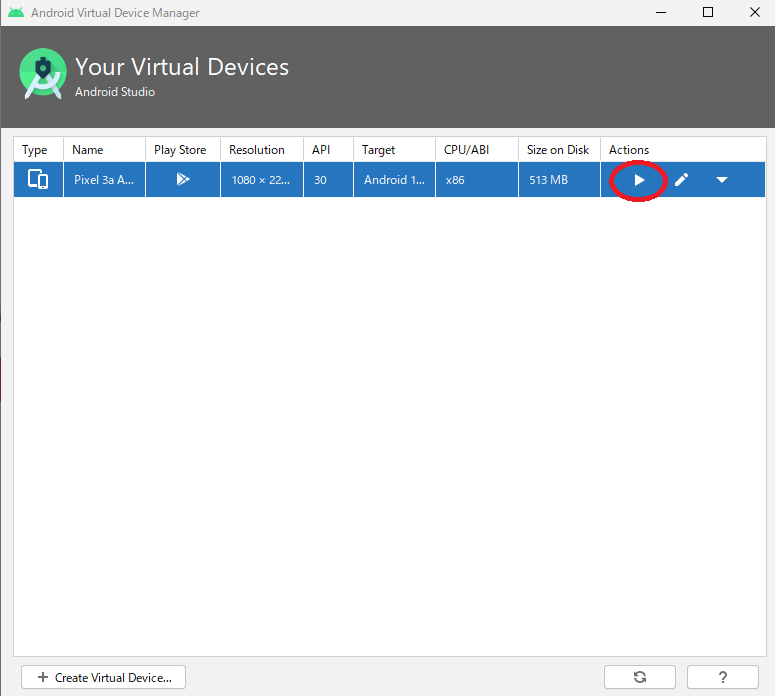Select the '1080 × 22...' resolution cell
Image resolution: width=775 pixels, height=696 pixels.
tap(262, 179)
